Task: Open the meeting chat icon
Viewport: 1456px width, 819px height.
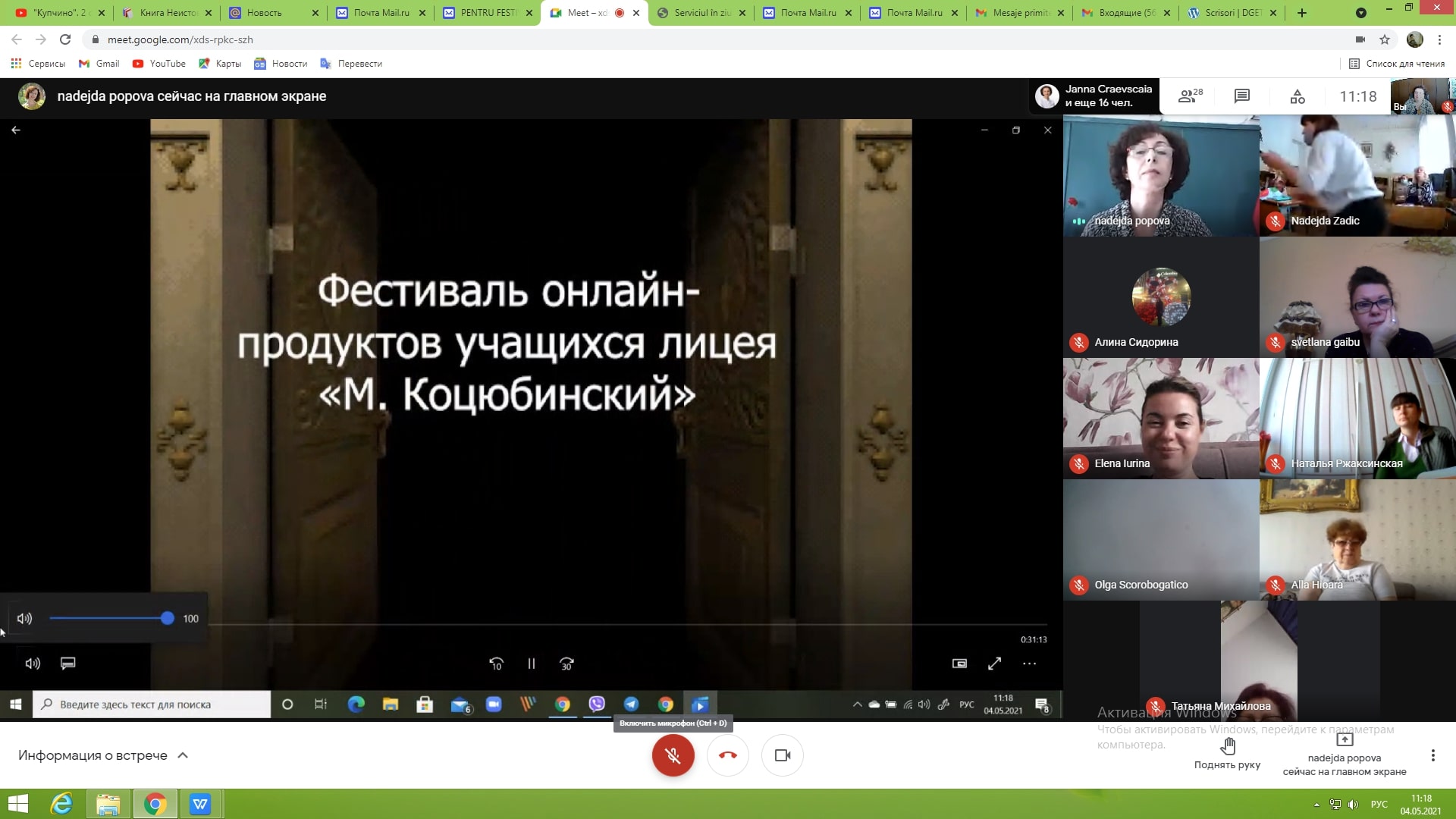Action: click(x=1241, y=96)
